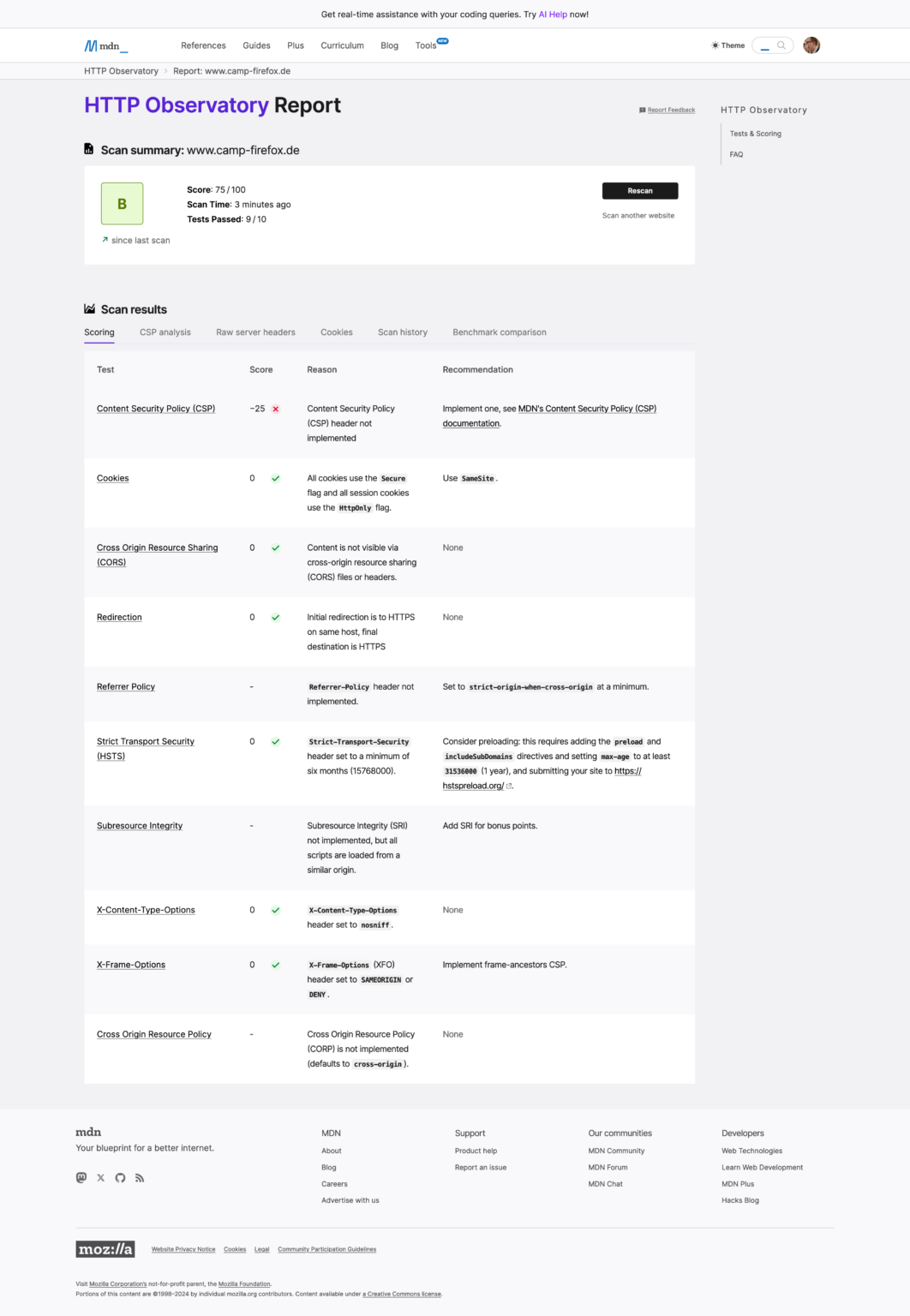Click the Mozilla logo in footer
910x1316 pixels.
click(x=105, y=1249)
